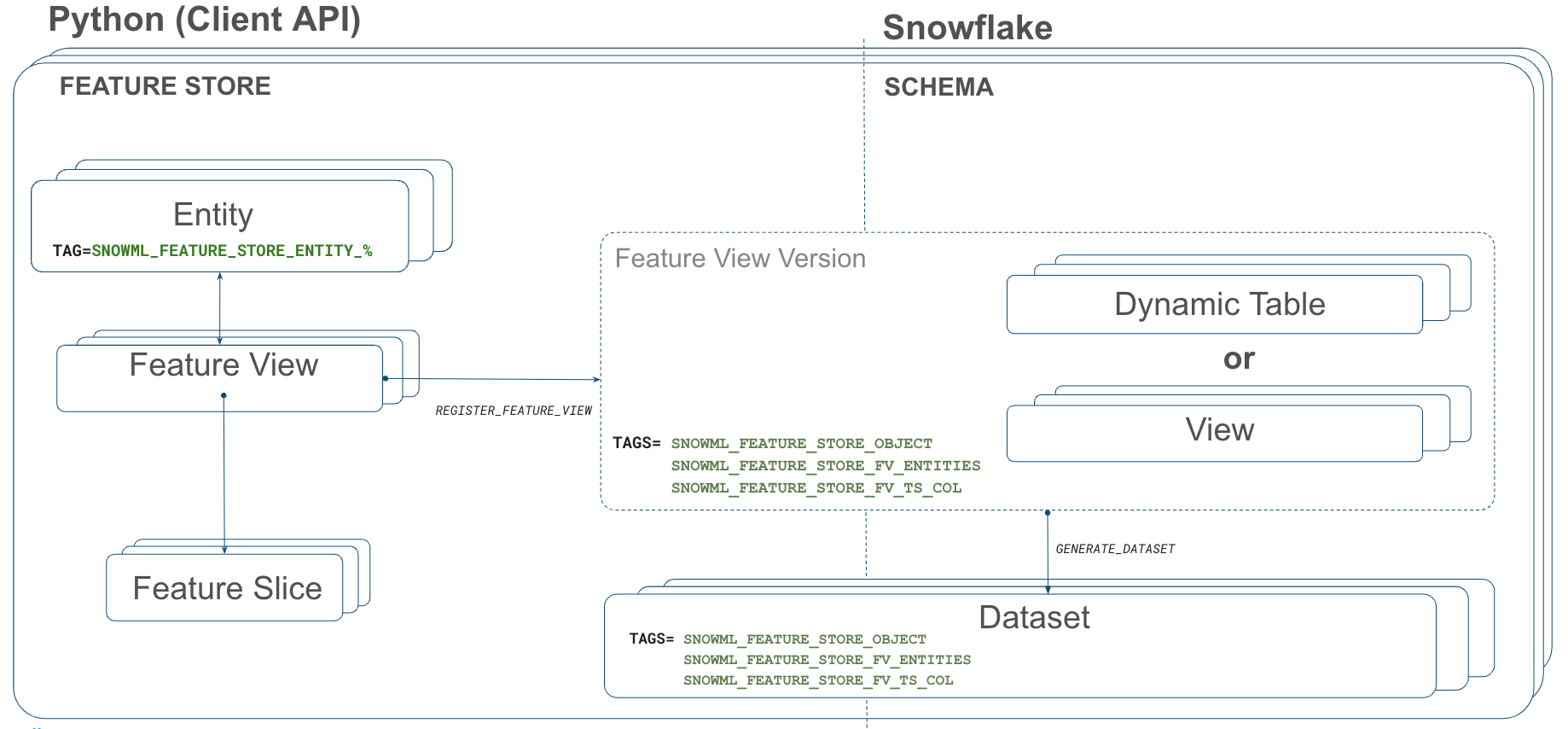Select the REGISTER_FEATURE_VIEW arrow label
The height and width of the screenshot is (729, 1568).
click(x=514, y=411)
